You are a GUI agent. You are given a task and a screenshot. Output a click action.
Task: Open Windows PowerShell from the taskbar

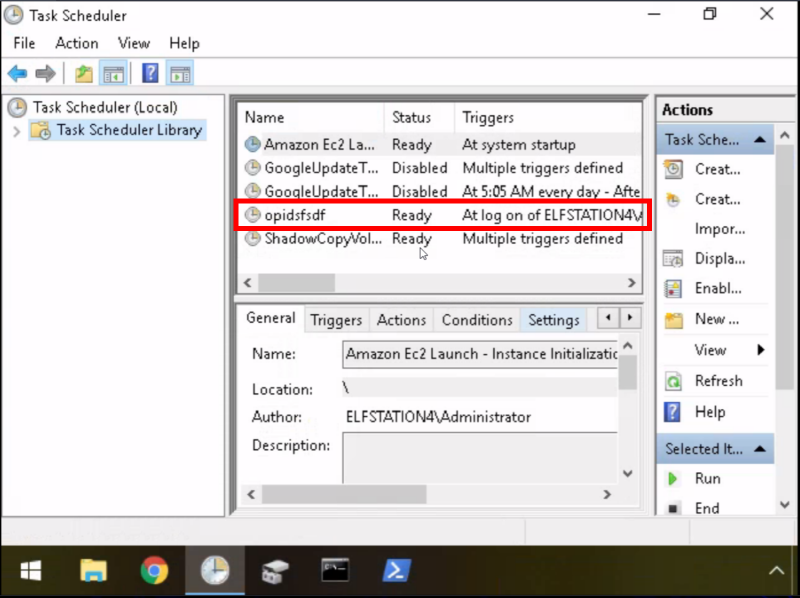point(397,571)
